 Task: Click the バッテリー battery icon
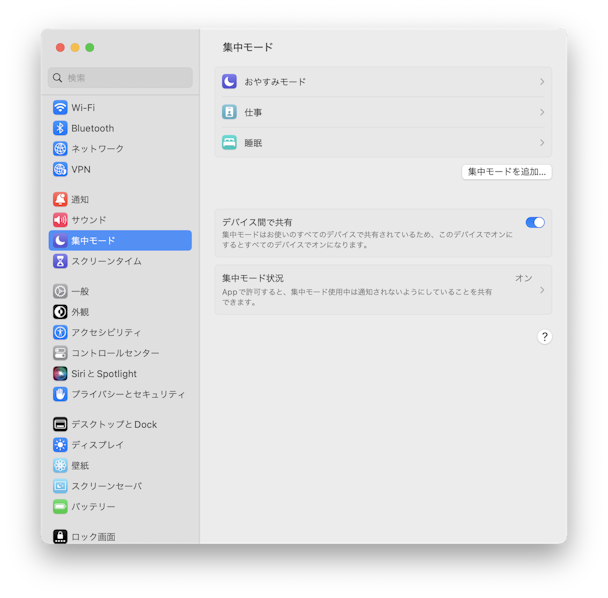pos(60,506)
